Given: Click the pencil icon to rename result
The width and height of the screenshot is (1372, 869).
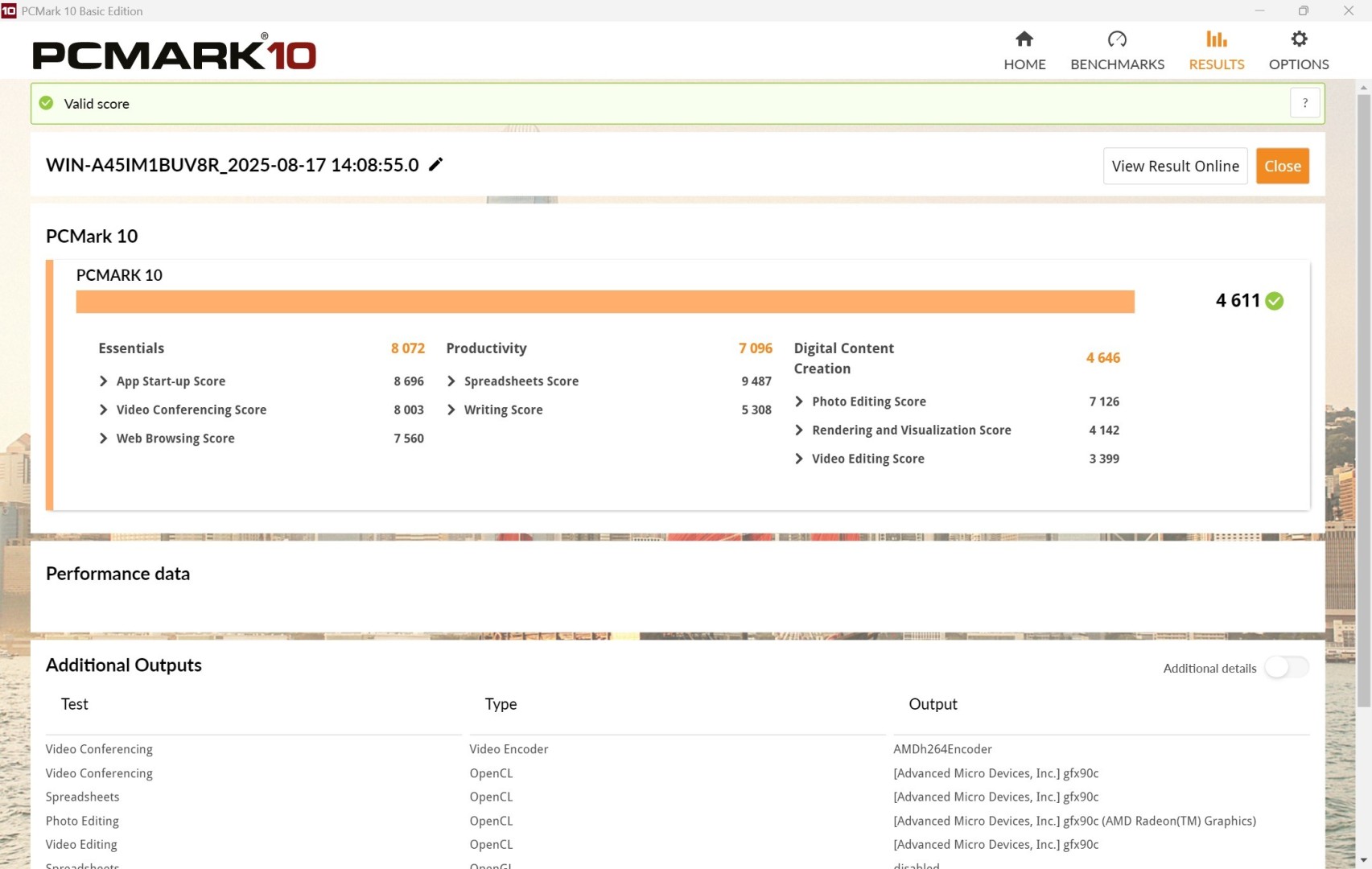Looking at the screenshot, I should 435,165.
